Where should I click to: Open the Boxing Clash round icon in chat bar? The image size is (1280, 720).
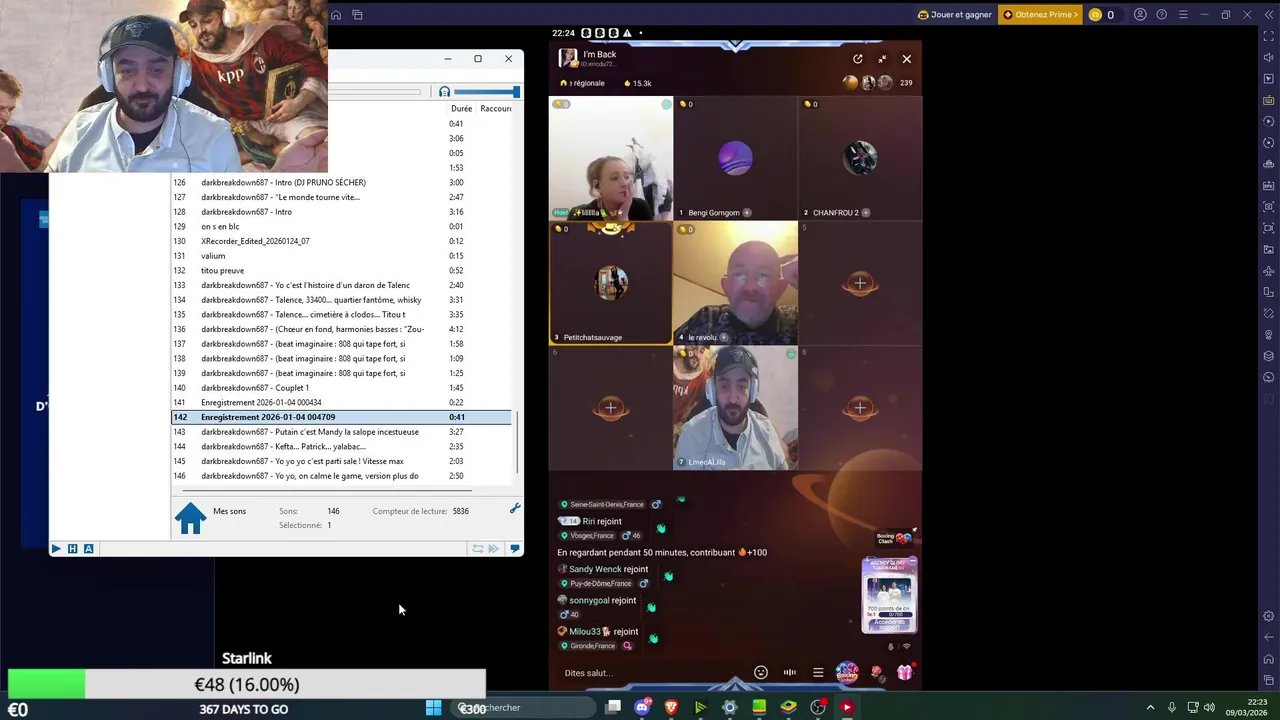pos(847,672)
